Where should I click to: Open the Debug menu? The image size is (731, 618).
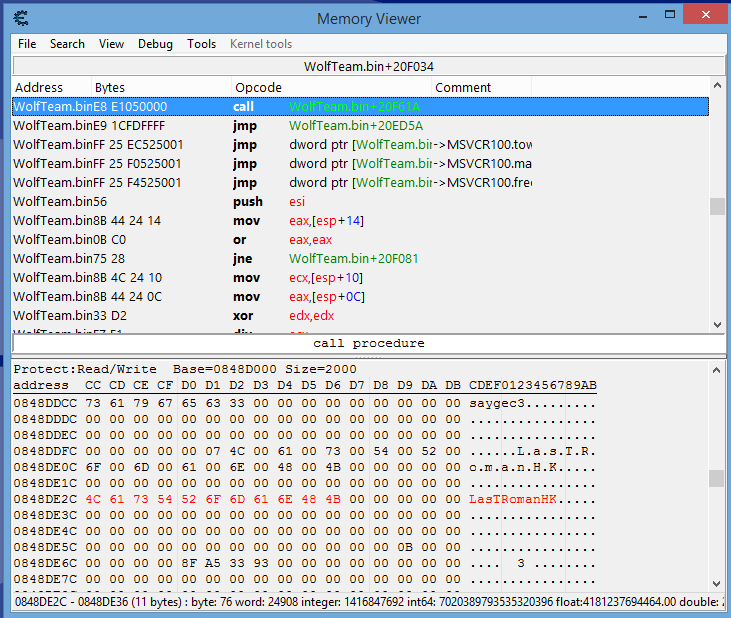tap(155, 44)
